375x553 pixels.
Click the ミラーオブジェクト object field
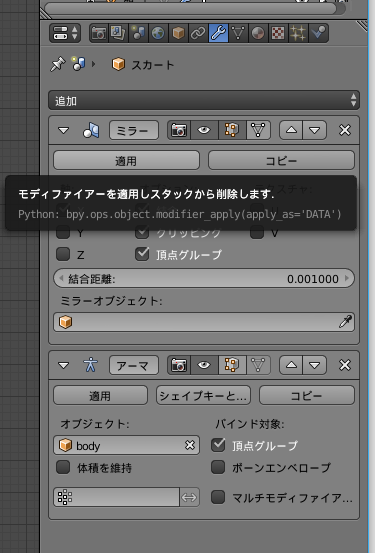(204, 322)
